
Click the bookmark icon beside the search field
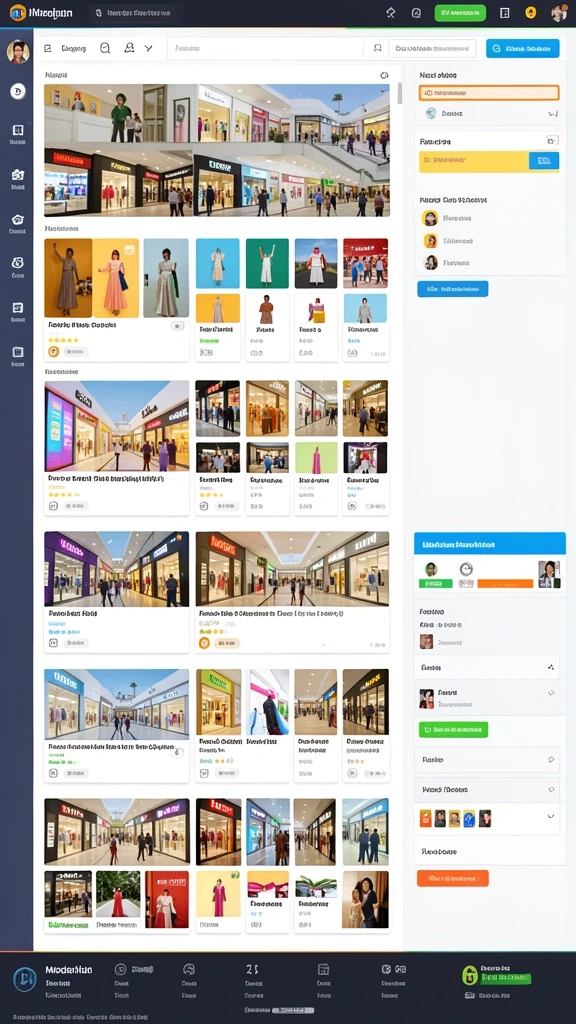[x=377, y=48]
